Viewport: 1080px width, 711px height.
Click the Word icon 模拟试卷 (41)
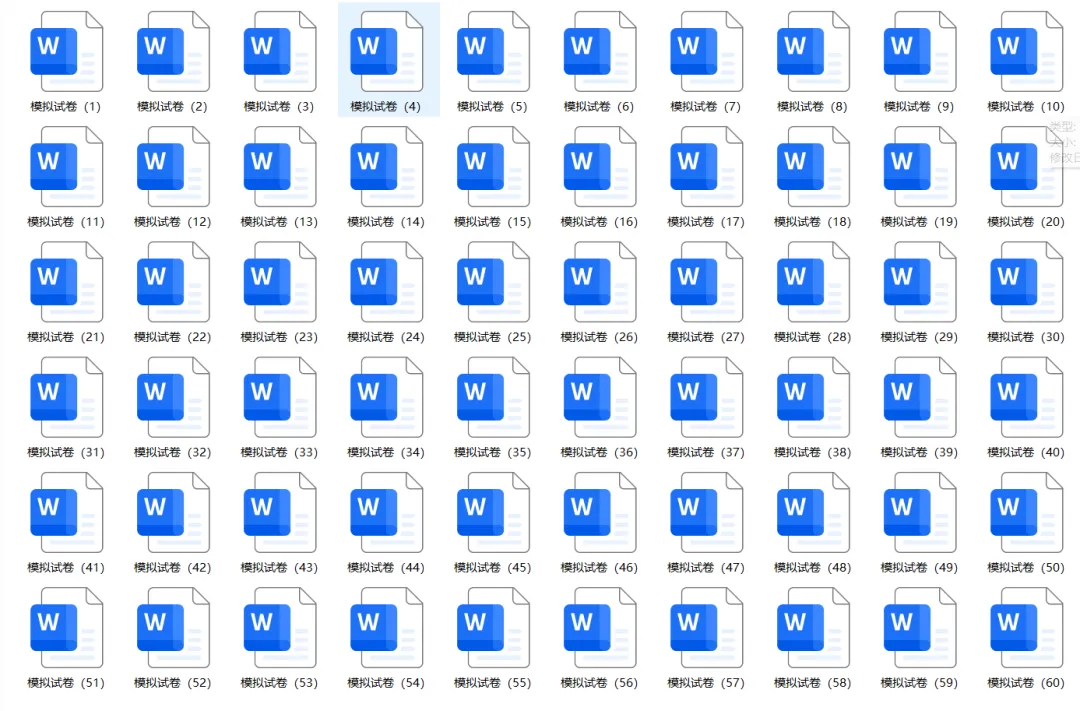tap(67, 513)
